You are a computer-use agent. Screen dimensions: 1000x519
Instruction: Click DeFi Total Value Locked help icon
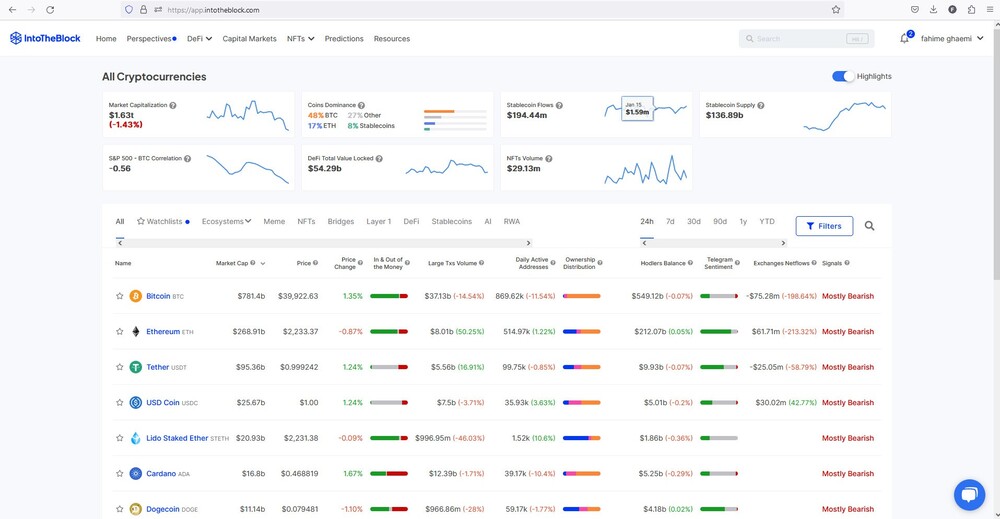[x=379, y=159]
